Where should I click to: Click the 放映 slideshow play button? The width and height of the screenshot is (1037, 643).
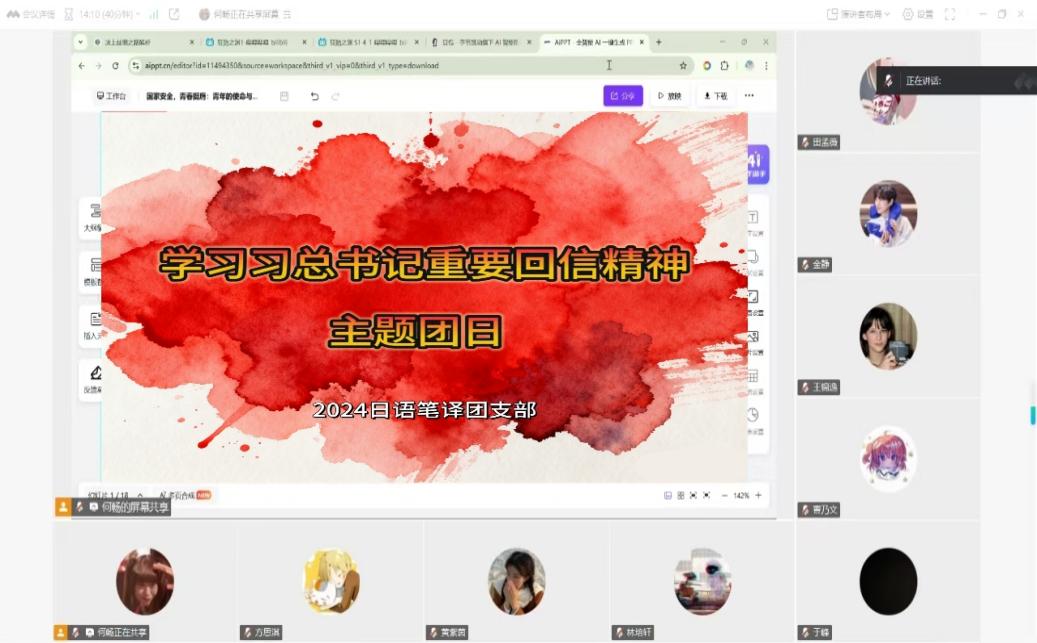click(x=670, y=96)
